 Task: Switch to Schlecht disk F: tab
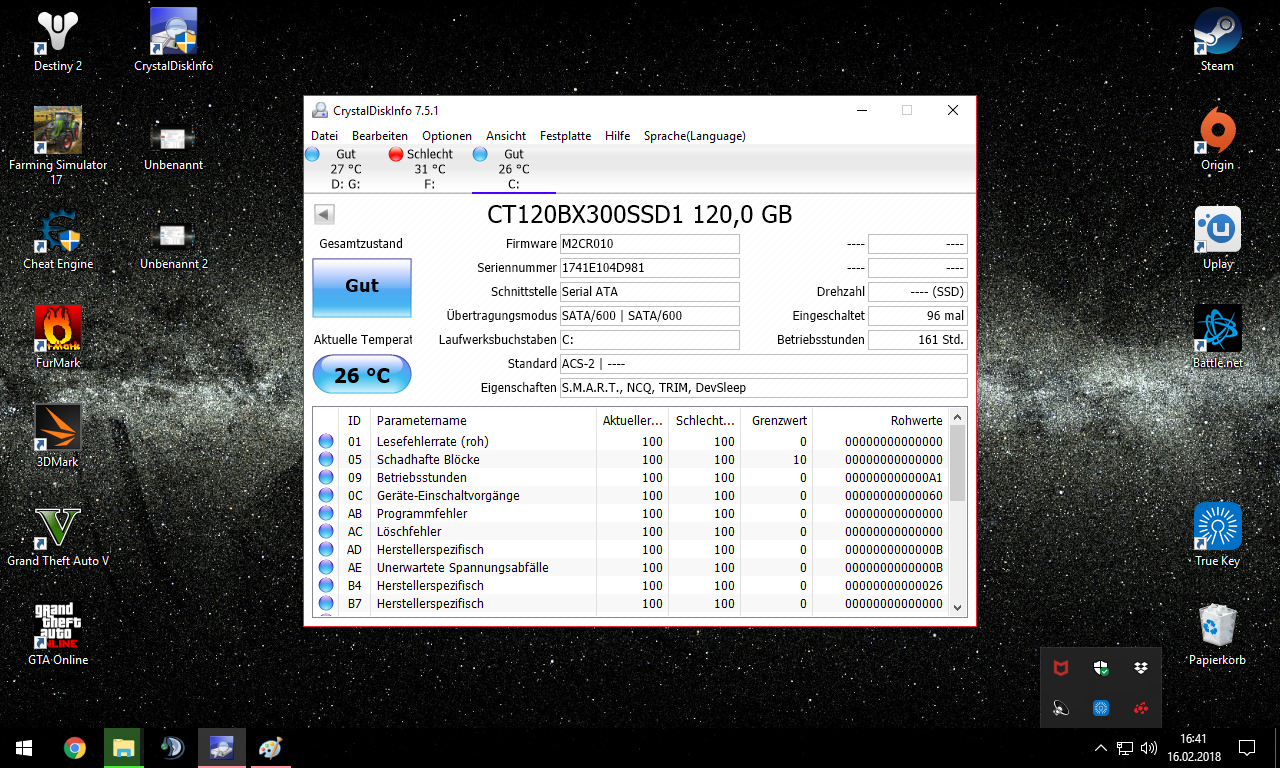[430, 169]
